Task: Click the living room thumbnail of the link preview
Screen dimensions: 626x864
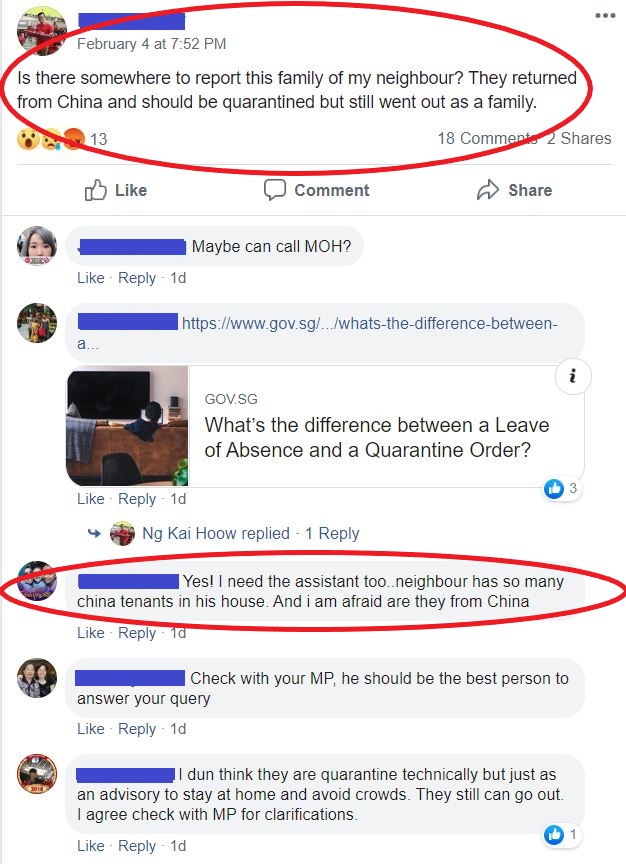Action: coord(127,426)
